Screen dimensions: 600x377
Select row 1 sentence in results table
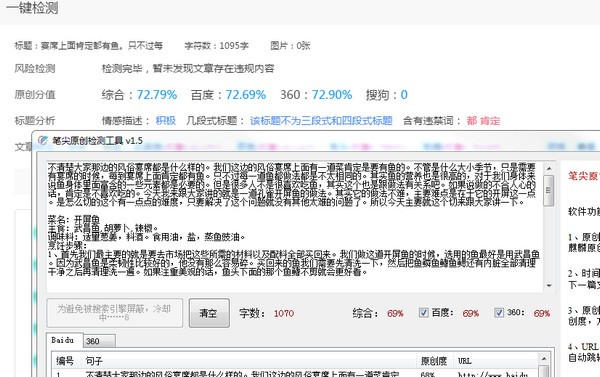click(x=242, y=374)
